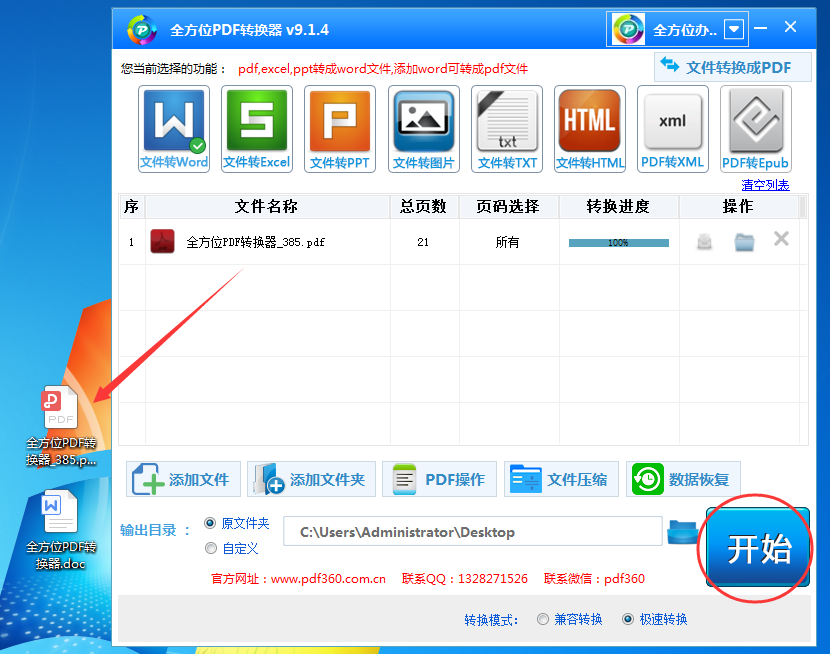Click the 总页数 column header
The height and width of the screenshot is (654, 830).
(x=423, y=206)
